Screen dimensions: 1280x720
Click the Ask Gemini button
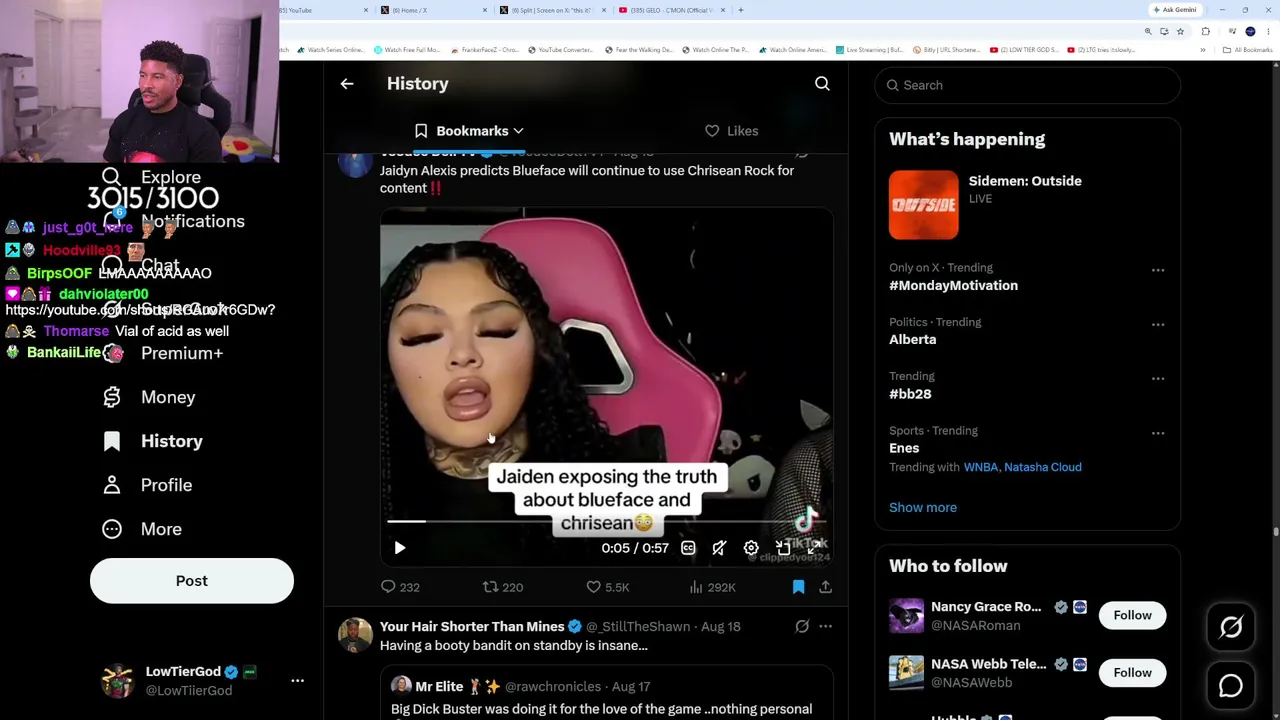[x=1175, y=10]
